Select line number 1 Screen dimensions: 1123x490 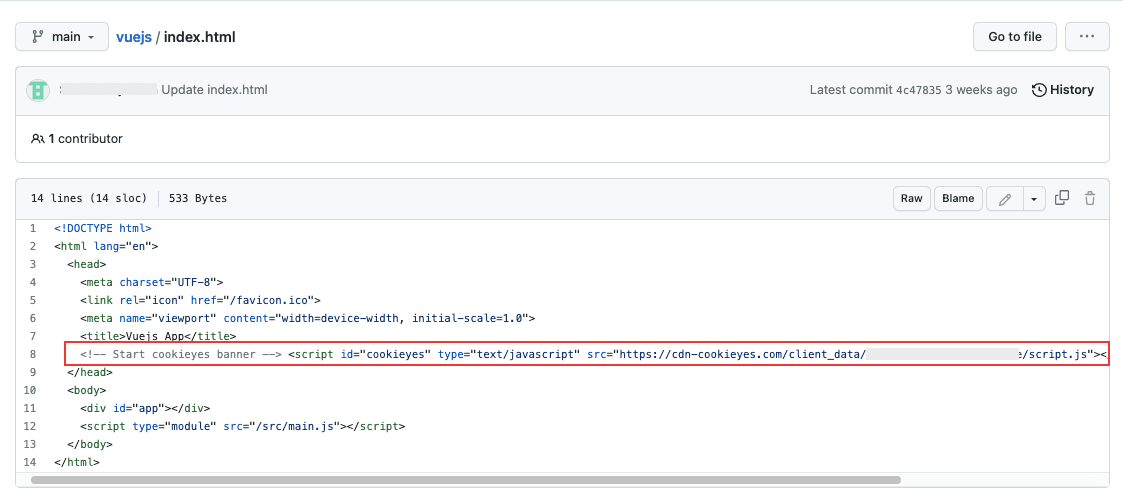33,229
